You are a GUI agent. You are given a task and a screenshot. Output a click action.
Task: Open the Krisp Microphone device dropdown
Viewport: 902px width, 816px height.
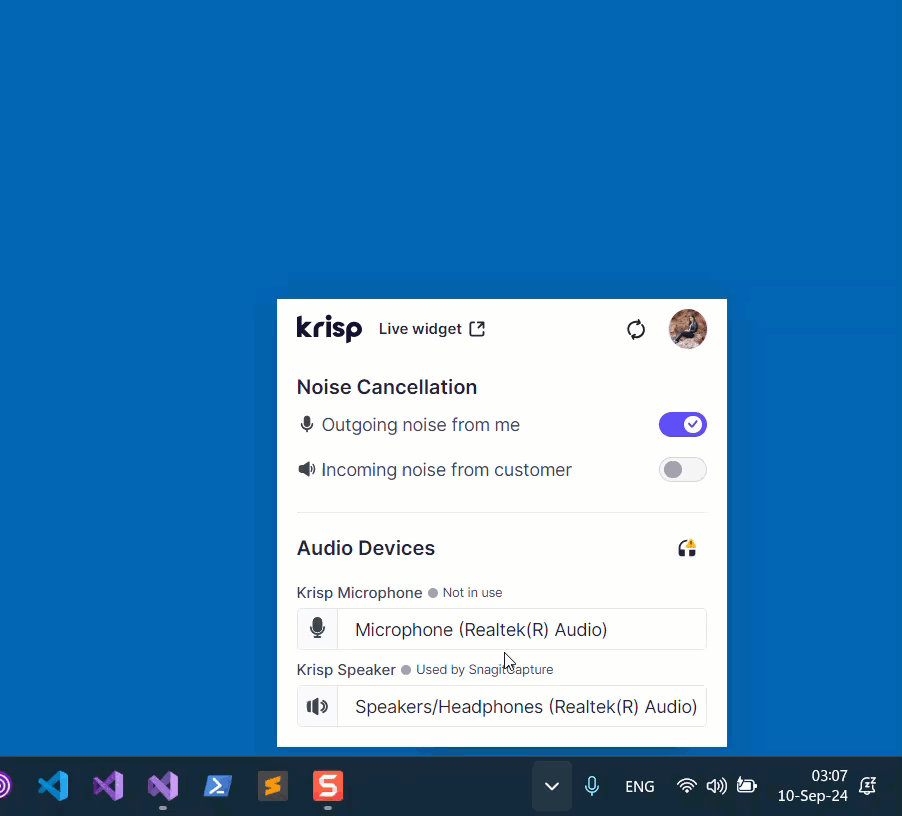[x=520, y=629]
